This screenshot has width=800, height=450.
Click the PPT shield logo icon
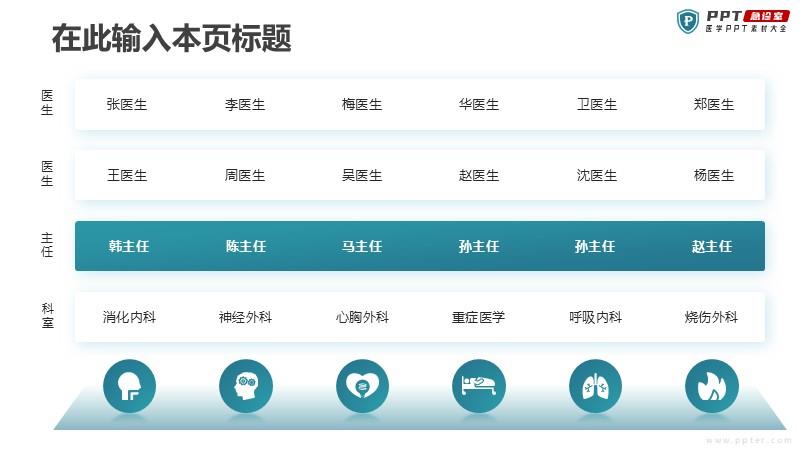tap(688, 21)
